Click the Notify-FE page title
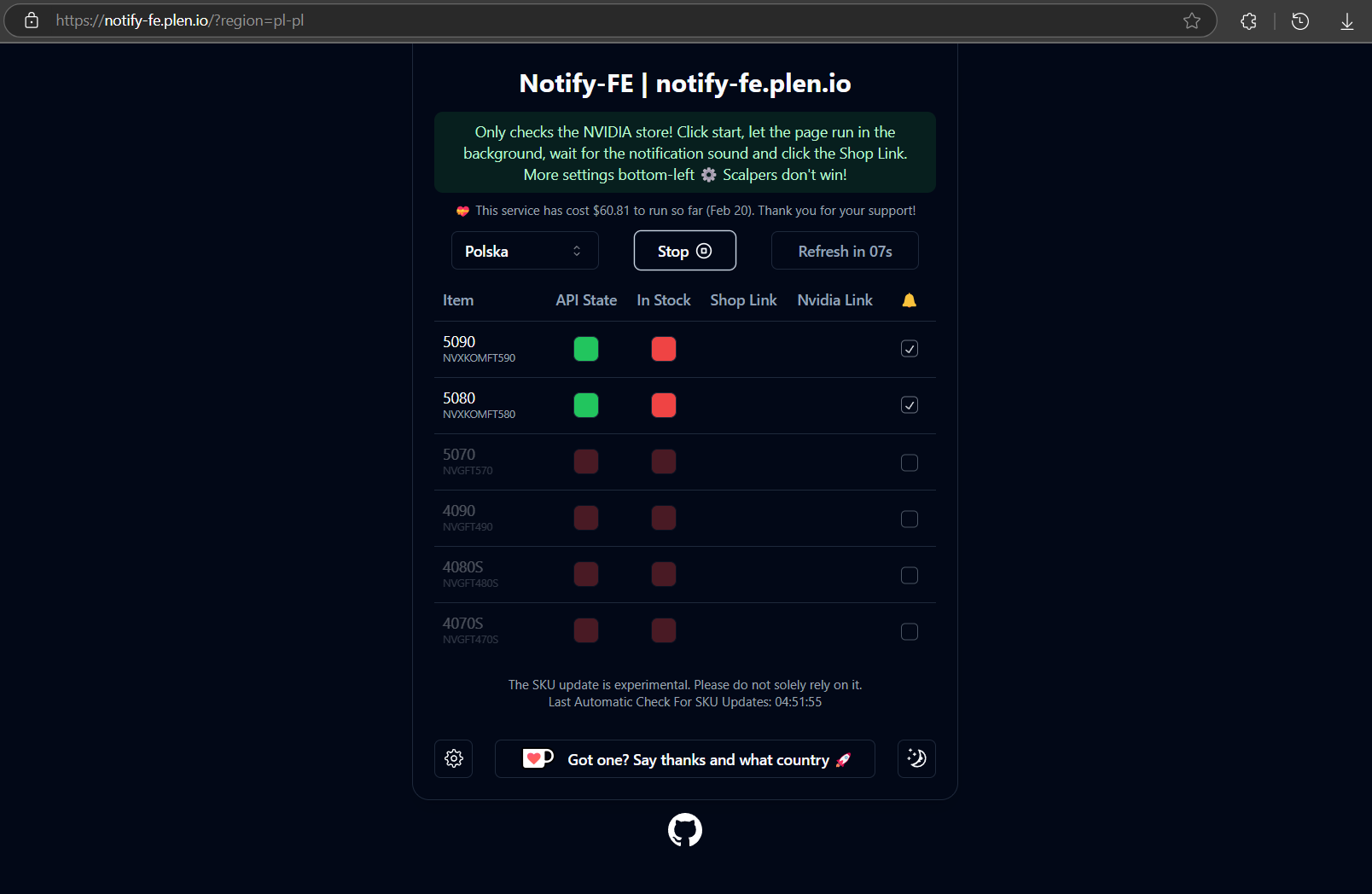 [685, 84]
